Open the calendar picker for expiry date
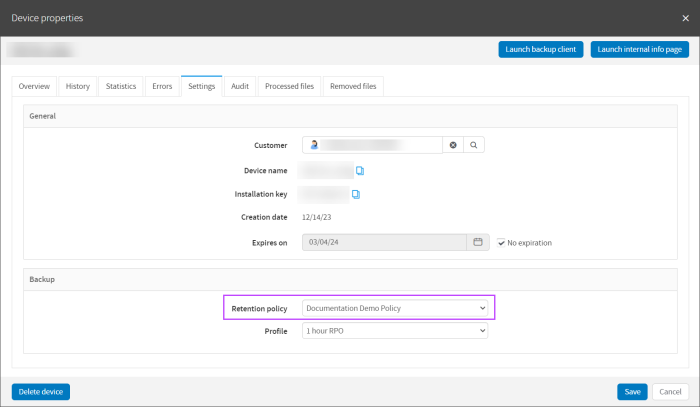This screenshot has height=407, width=700. point(478,242)
